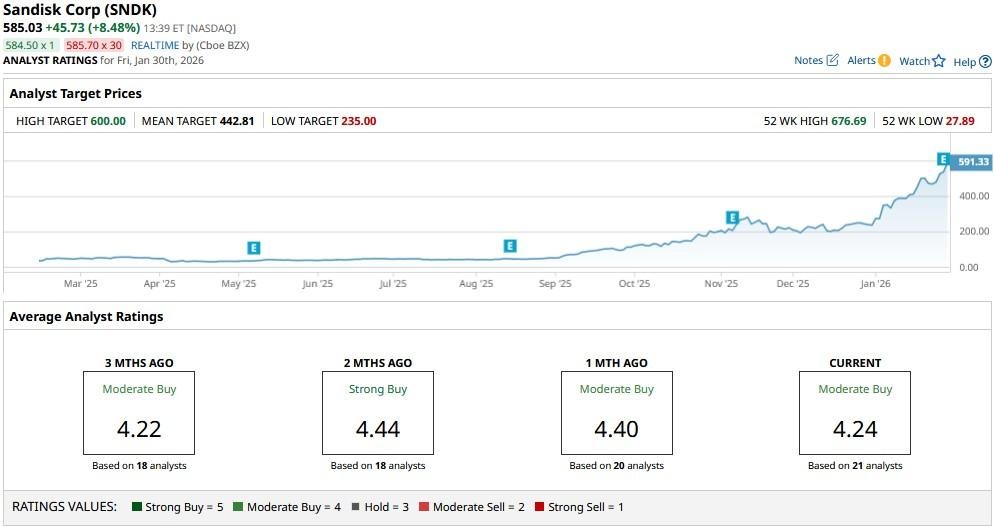Click the earnings marker near Nov '25
The height and width of the screenshot is (527, 994).
(x=732, y=218)
